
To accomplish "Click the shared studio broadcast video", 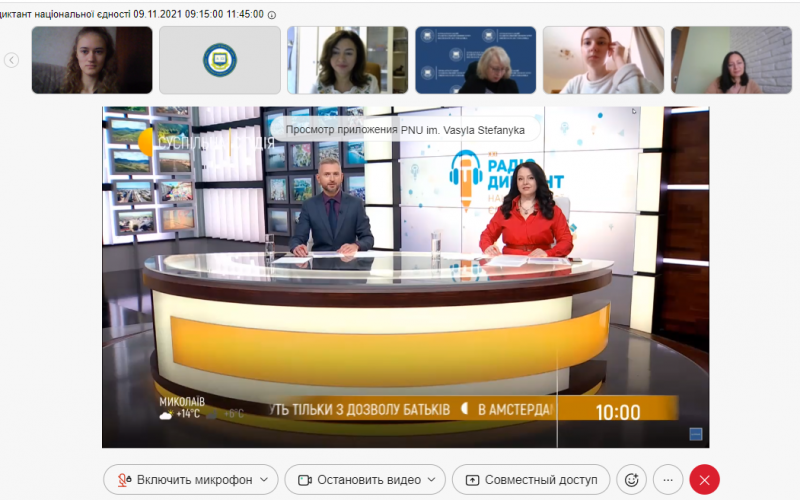I will [x=406, y=277].
